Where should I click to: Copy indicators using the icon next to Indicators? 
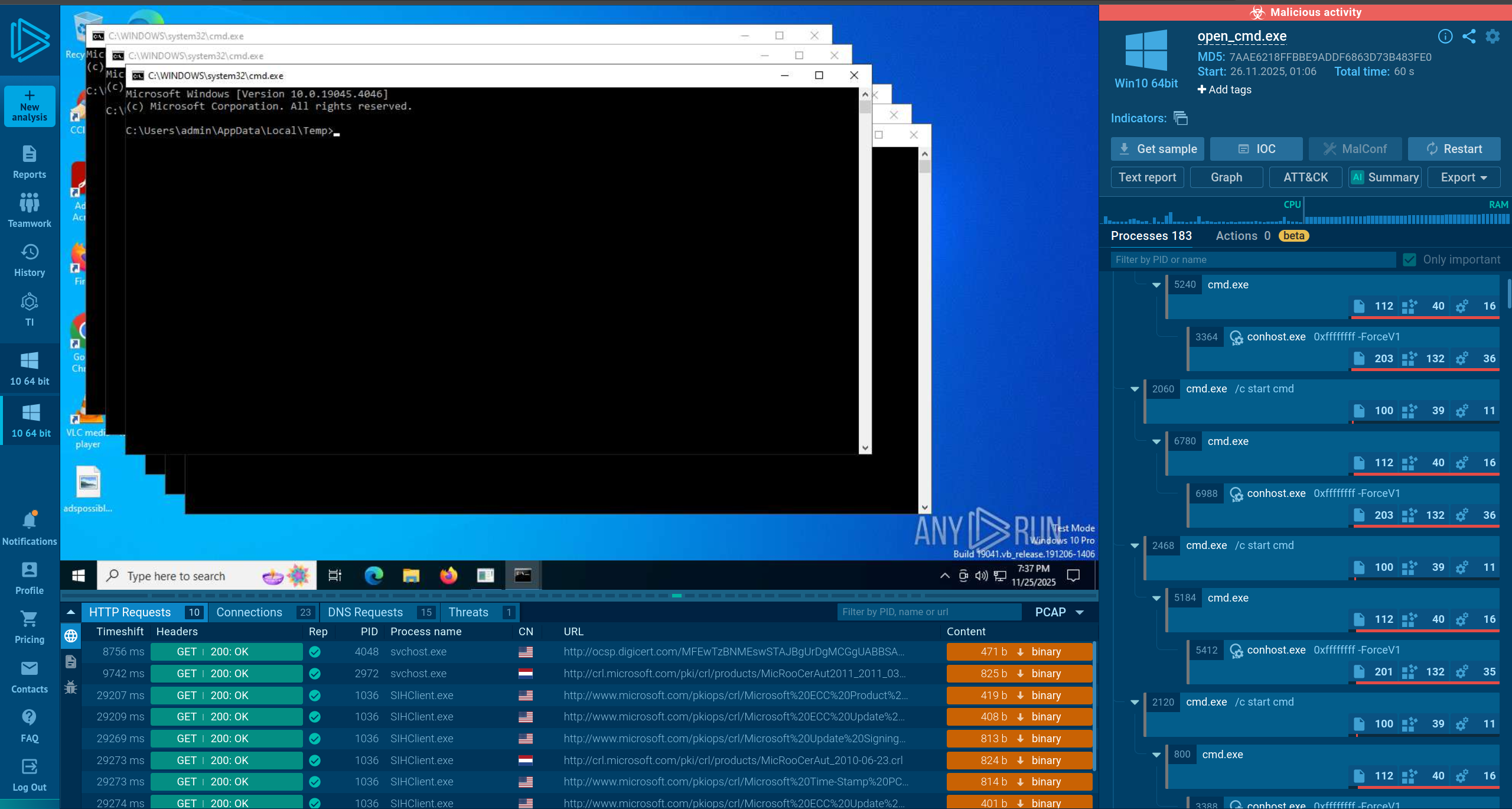click(x=1181, y=118)
